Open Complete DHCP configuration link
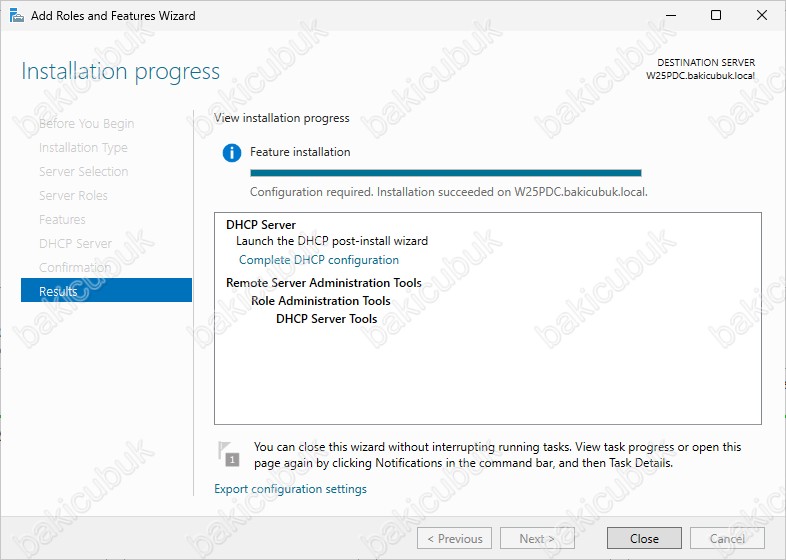 click(x=318, y=260)
